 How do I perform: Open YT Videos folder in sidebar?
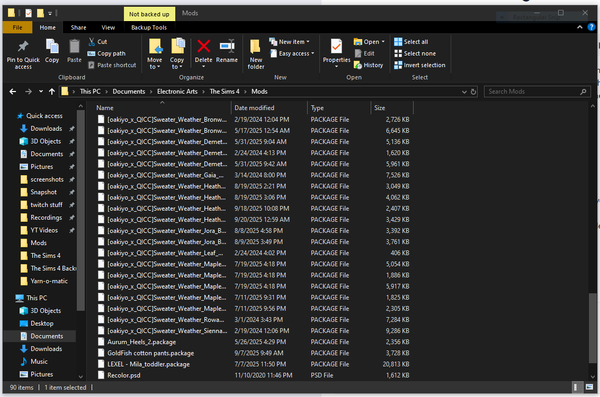pyautogui.click(x=44, y=230)
